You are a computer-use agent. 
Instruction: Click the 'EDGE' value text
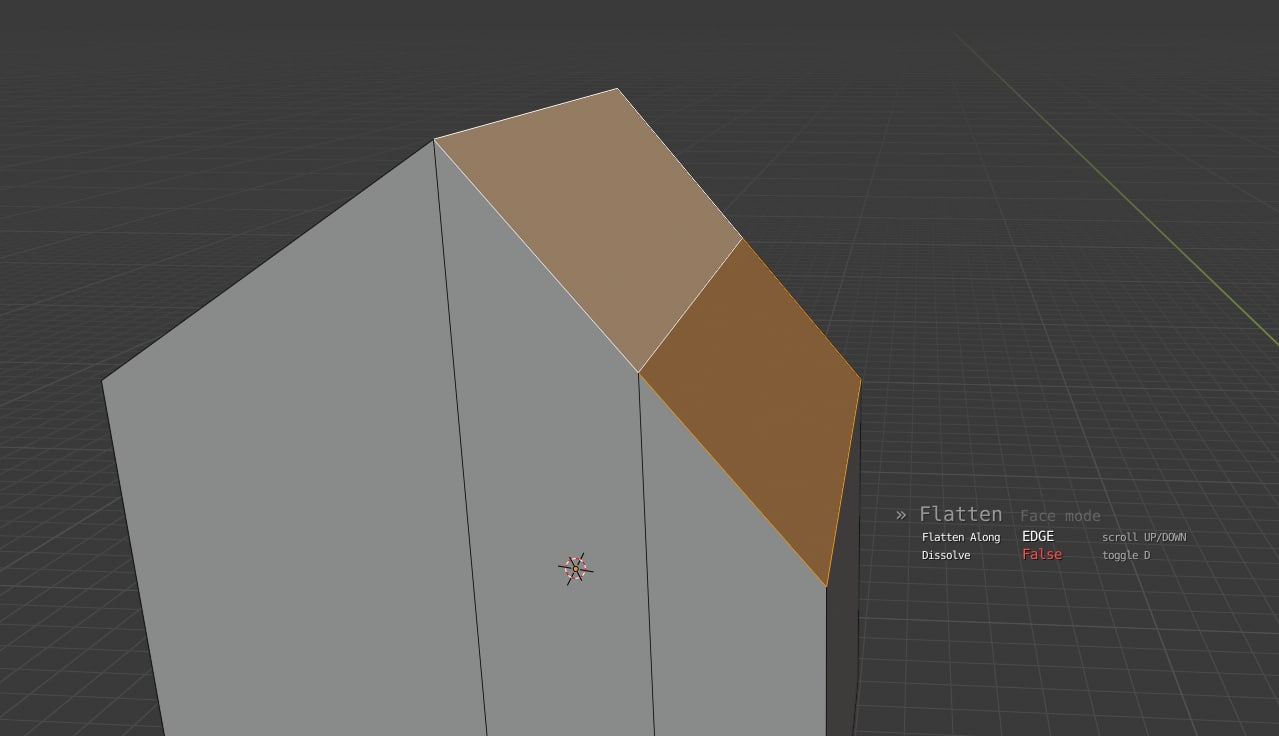click(x=1037, y=537)
